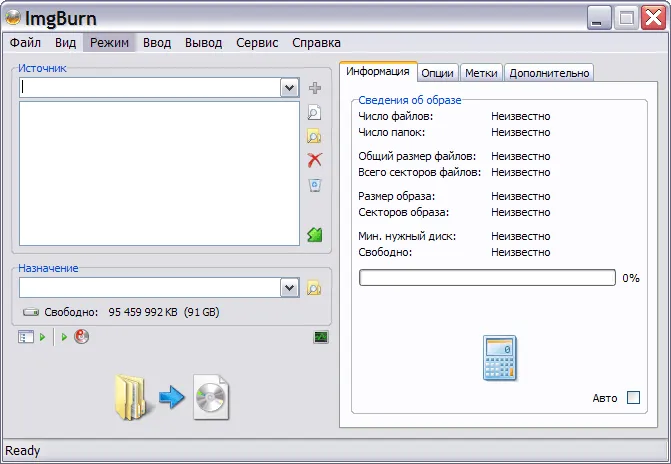Image resolution: width=671 pixels, height=464 pixels.
Task: Click the red X remove item icon
Action: 315,160
